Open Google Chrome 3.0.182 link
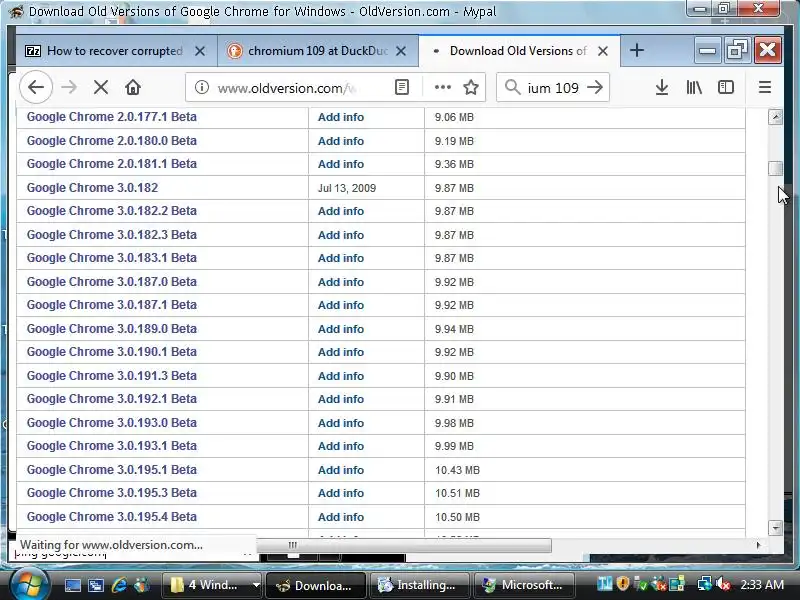 tap(92, 188)
